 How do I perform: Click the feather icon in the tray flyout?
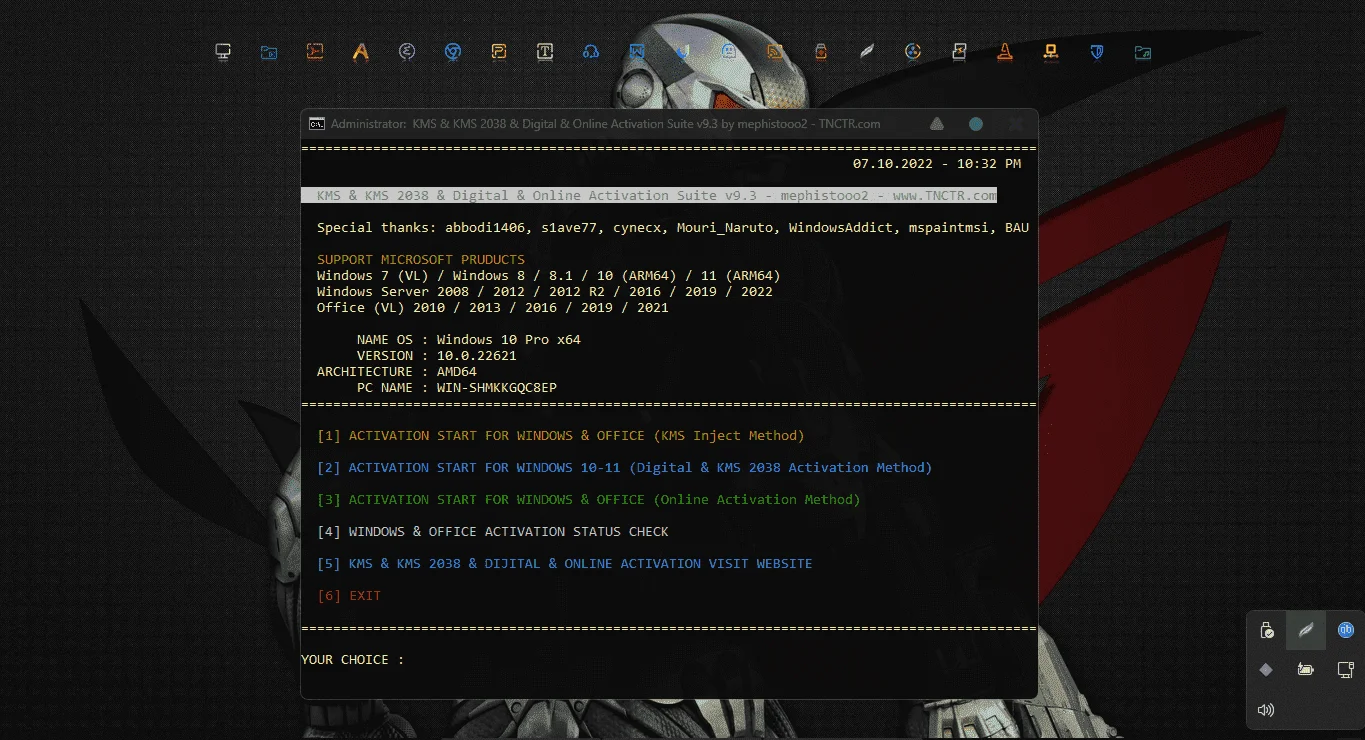1306,630
